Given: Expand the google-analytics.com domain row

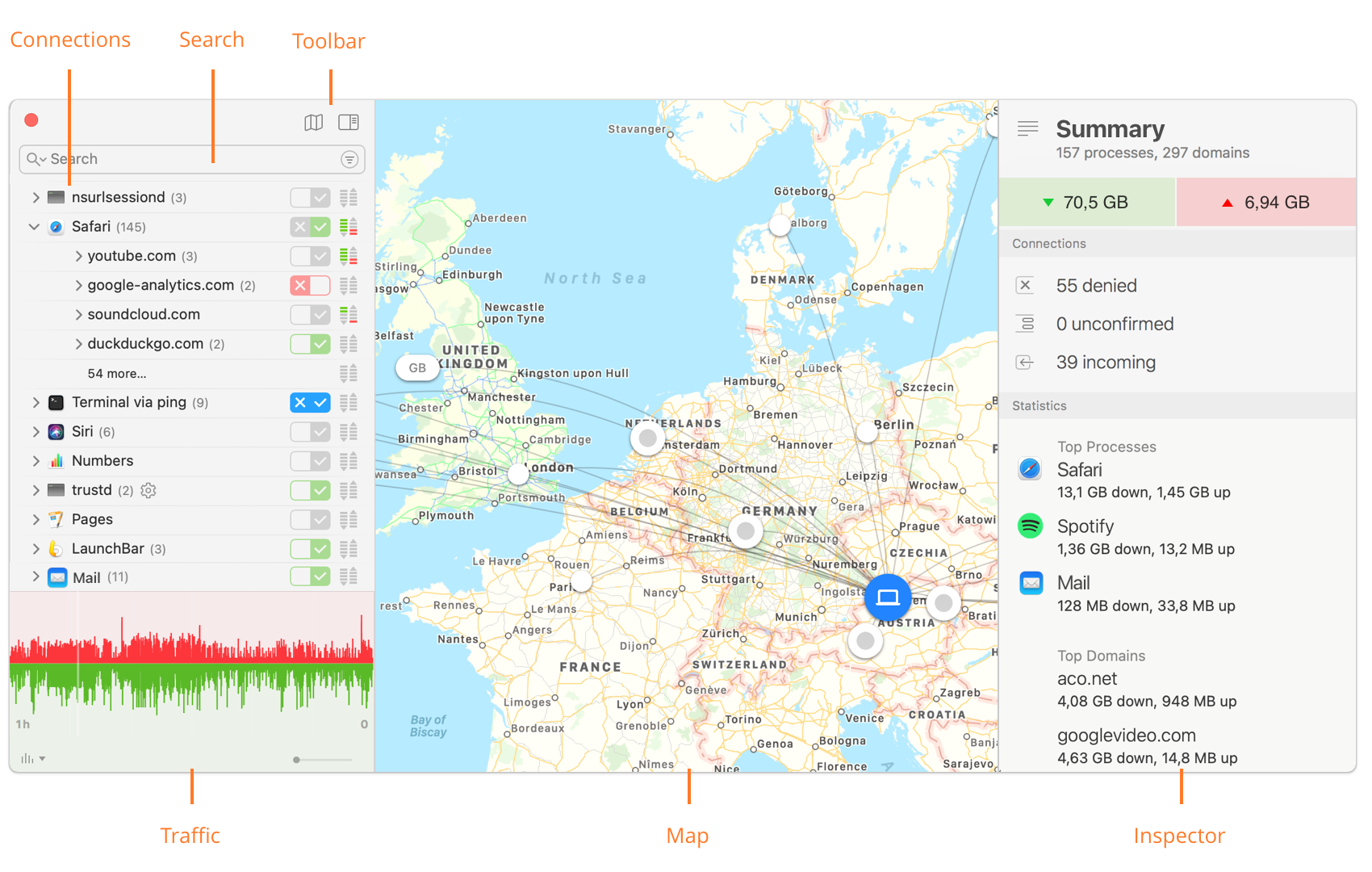Looking at the screenshot, I should pyautogui.click(x=78, y=285).
